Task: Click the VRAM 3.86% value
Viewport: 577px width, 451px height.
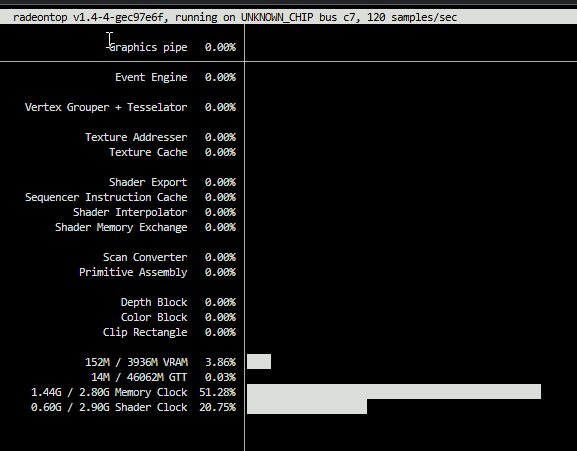Action: tap(220, 362)
